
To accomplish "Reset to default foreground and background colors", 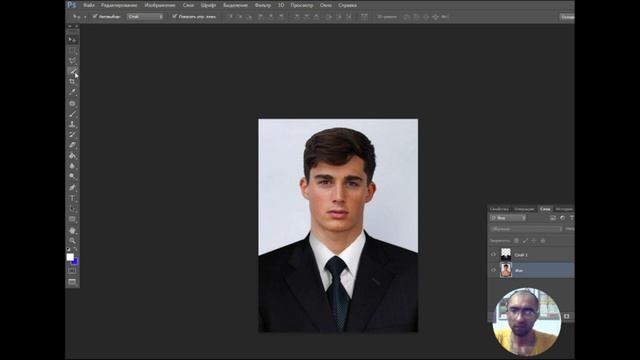I will [x=68, y=249].
